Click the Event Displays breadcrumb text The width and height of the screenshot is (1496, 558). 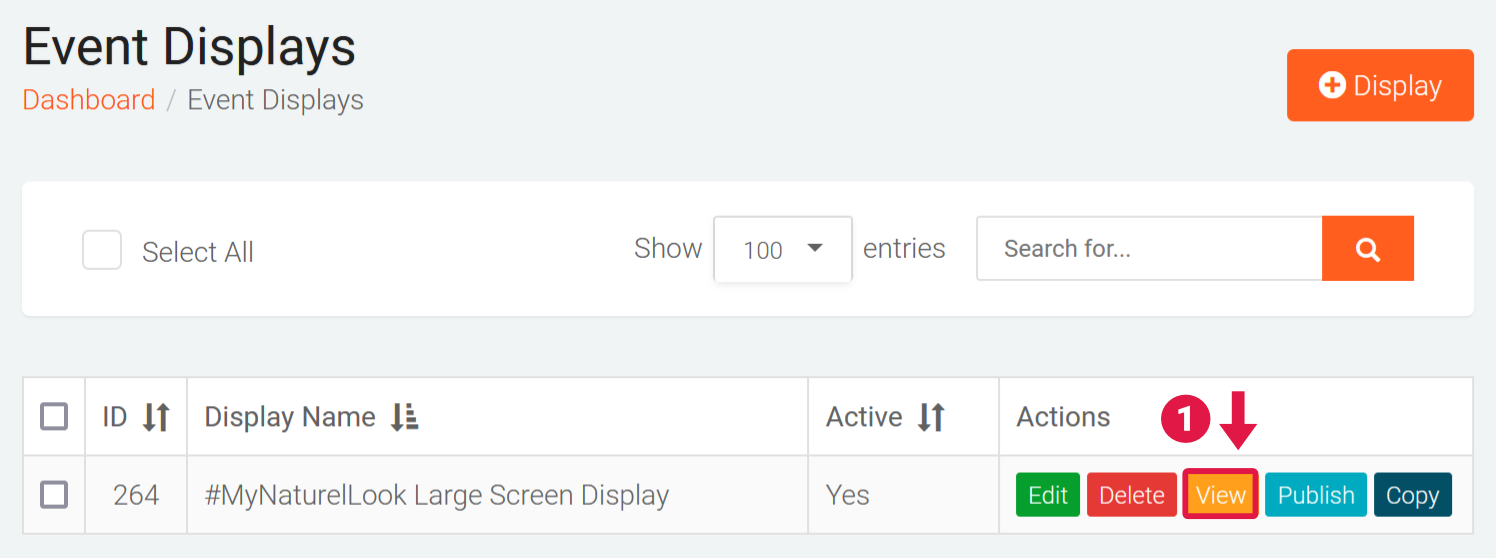275,100
